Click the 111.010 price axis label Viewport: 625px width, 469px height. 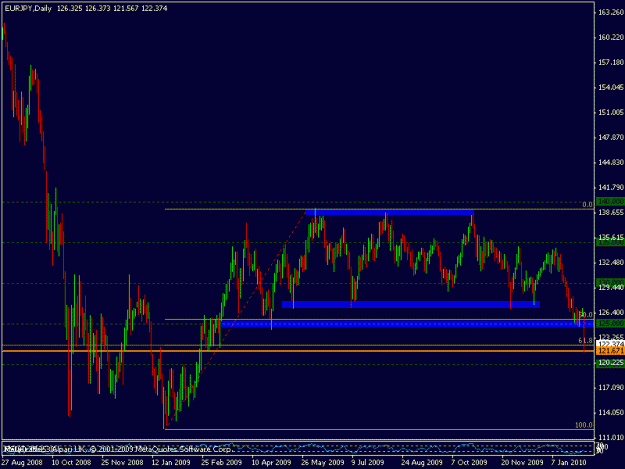(x=611, y=438)
